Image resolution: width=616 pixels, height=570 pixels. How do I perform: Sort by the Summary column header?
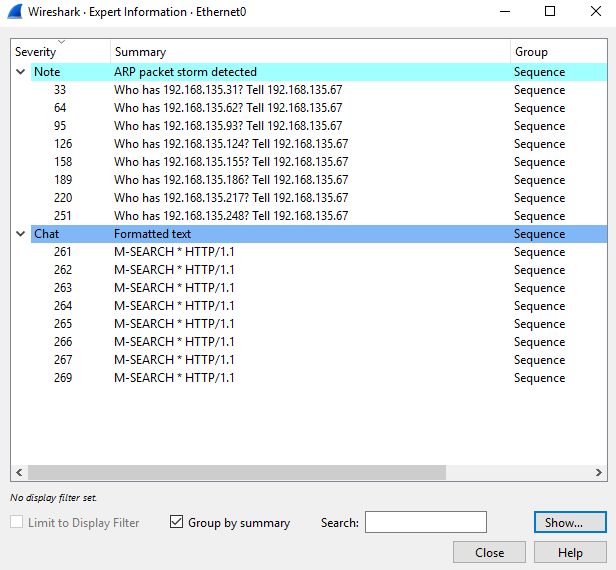pos(310,51)
